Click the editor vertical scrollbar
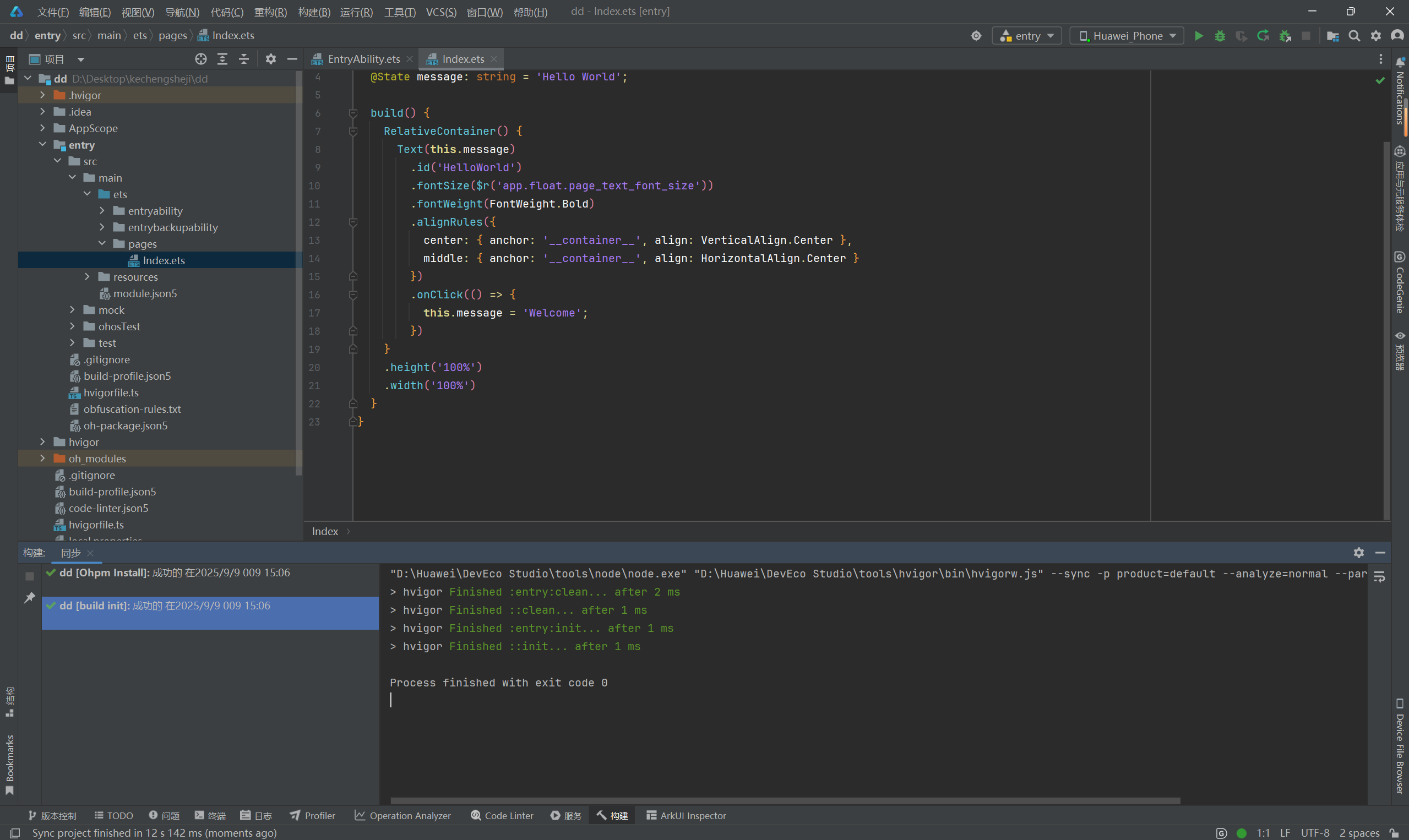The height and width of the screenshot is (840, 1409). pyautogui.click(x=1386, y=331)
